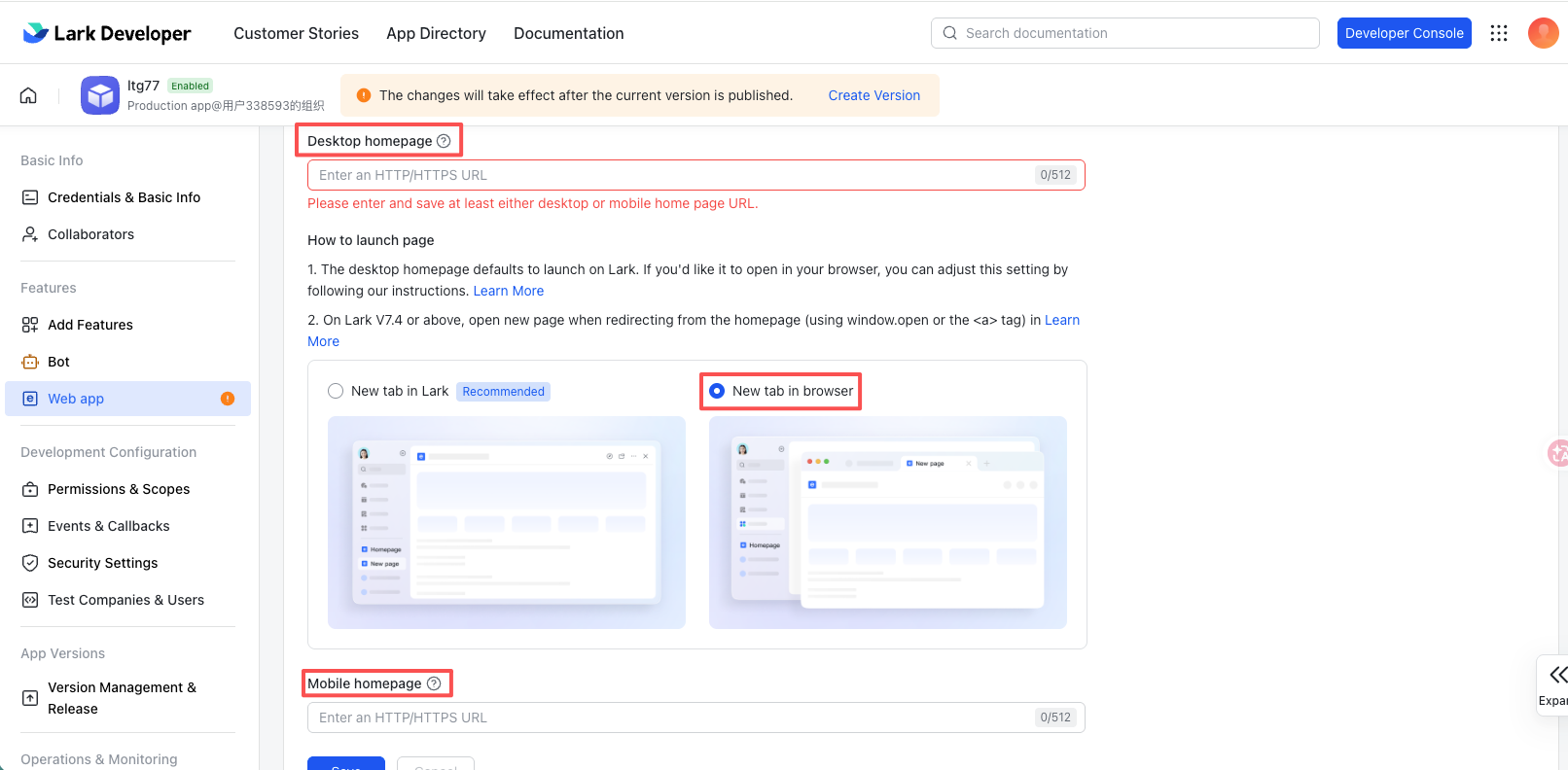This screenshot has width=1568, height=770.
Task: Open the Documentation nav item
Action: click(x=568, y=33)
